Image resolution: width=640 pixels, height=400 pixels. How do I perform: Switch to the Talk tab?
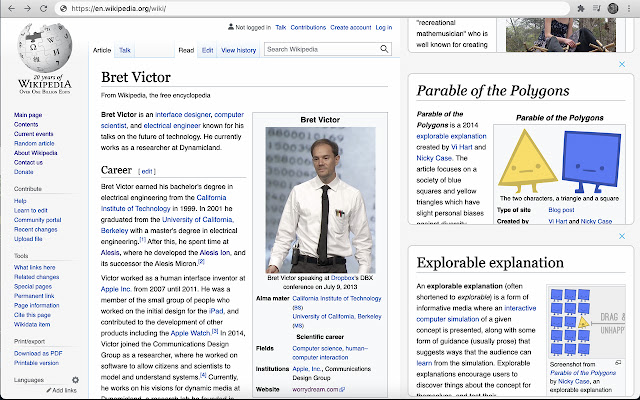(125, 49)
